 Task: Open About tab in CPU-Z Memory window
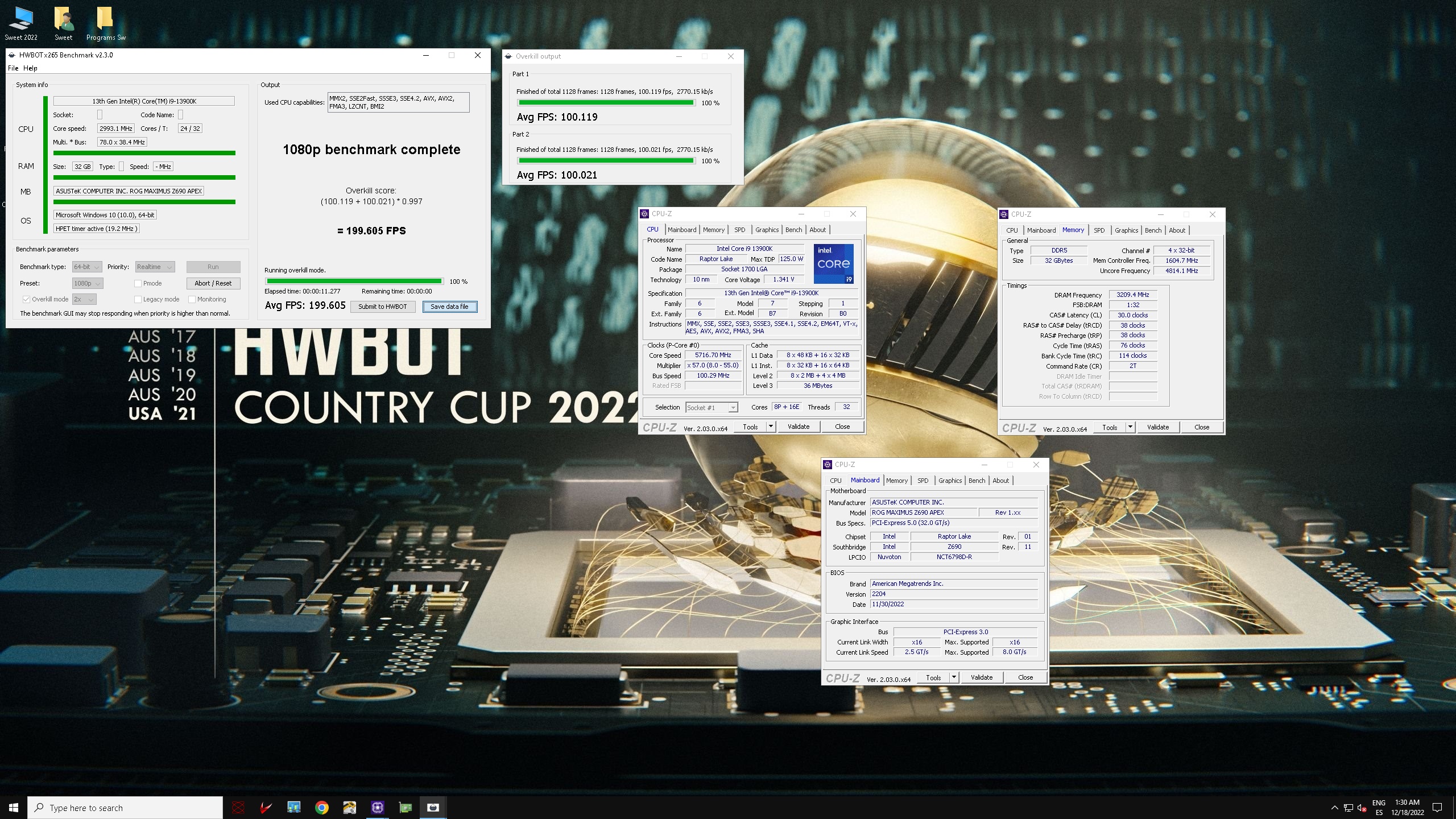(1177, 230)
